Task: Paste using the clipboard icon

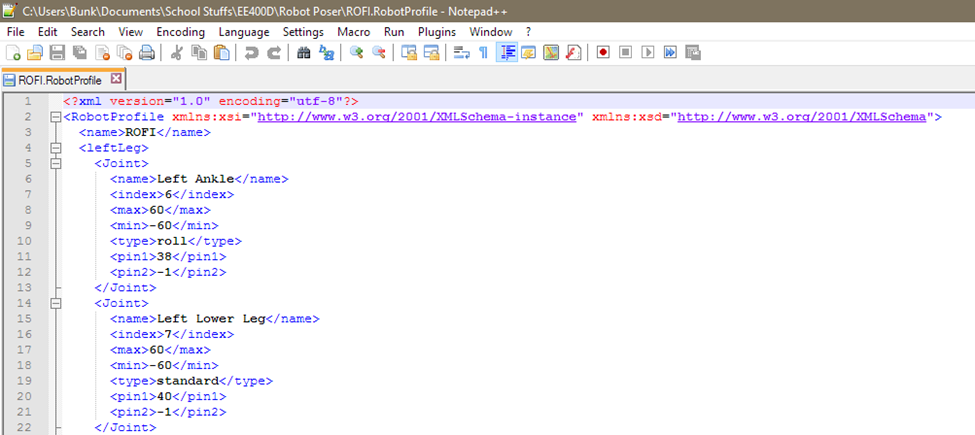Action: point(221,53)
